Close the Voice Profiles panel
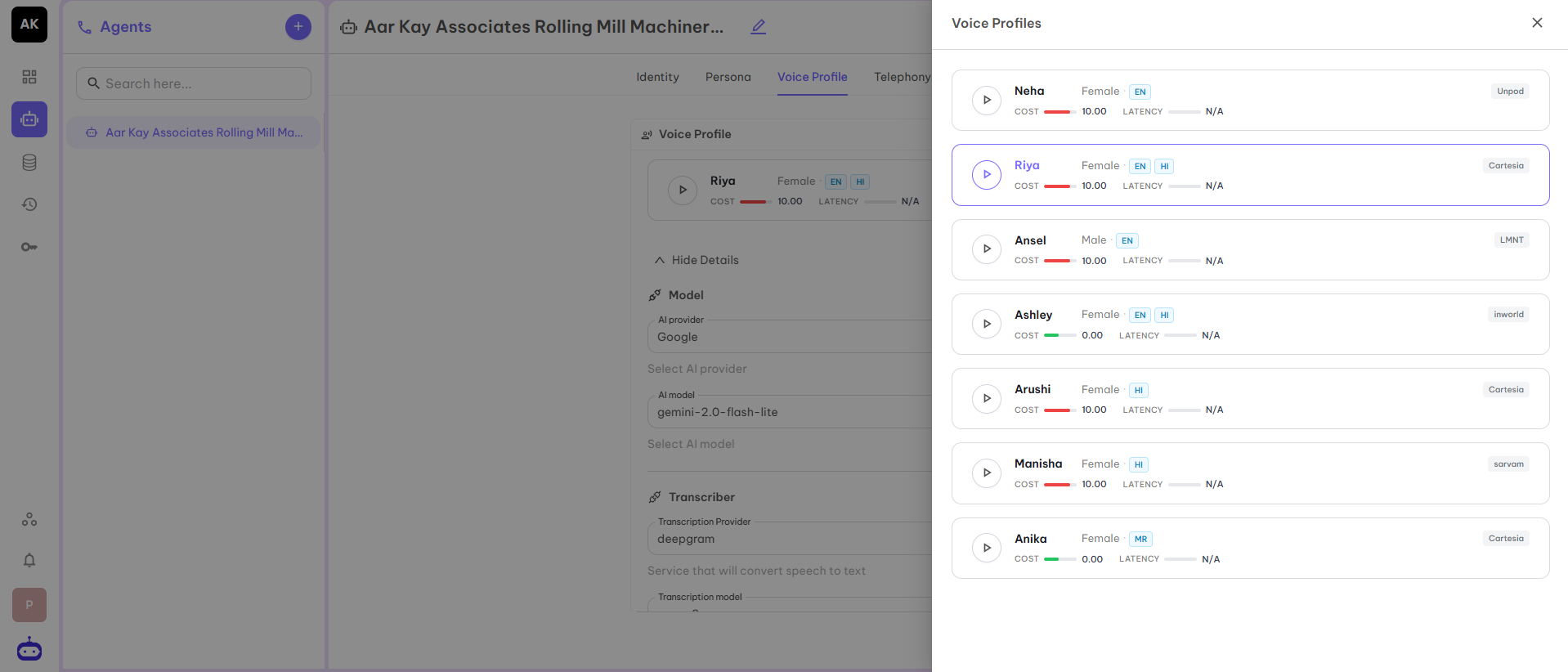Image resolution: width=1568 pixels, height=672 pixels. [1537, 23]
